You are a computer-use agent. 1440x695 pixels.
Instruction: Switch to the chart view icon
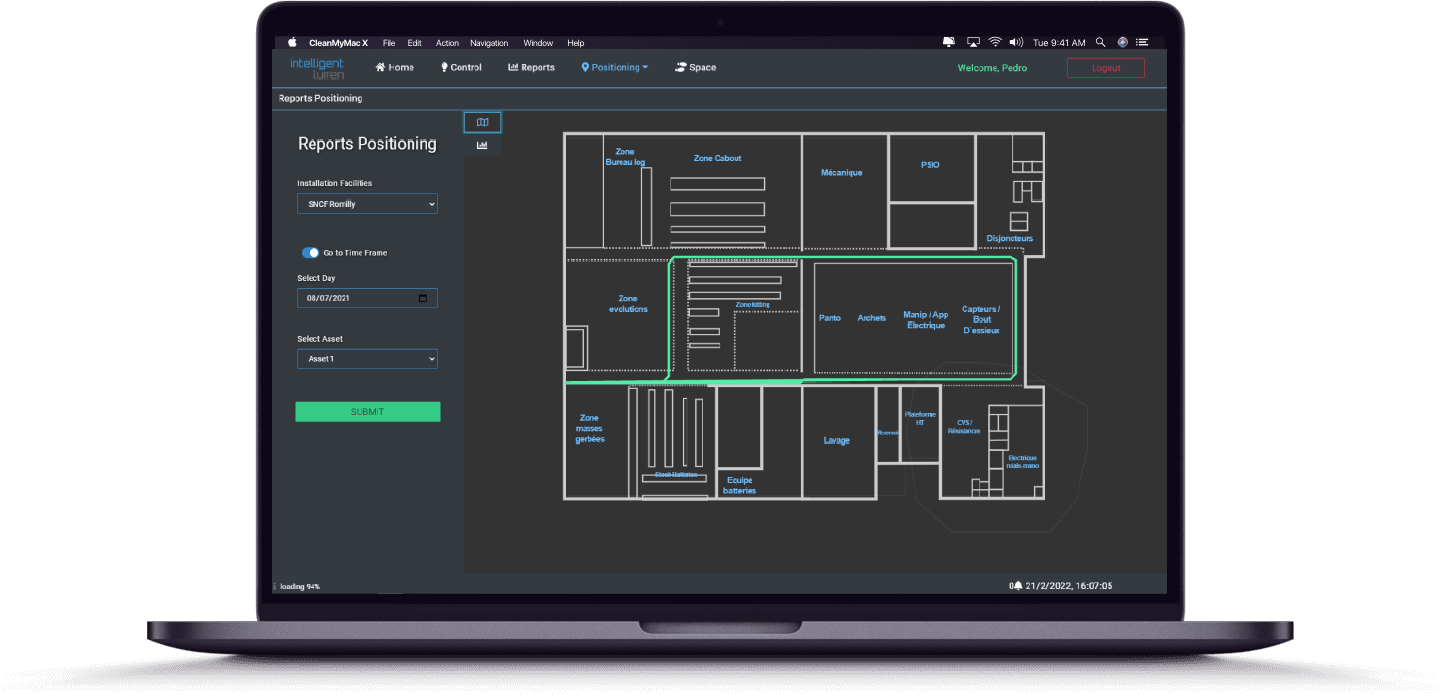click(x=482, y=146)
